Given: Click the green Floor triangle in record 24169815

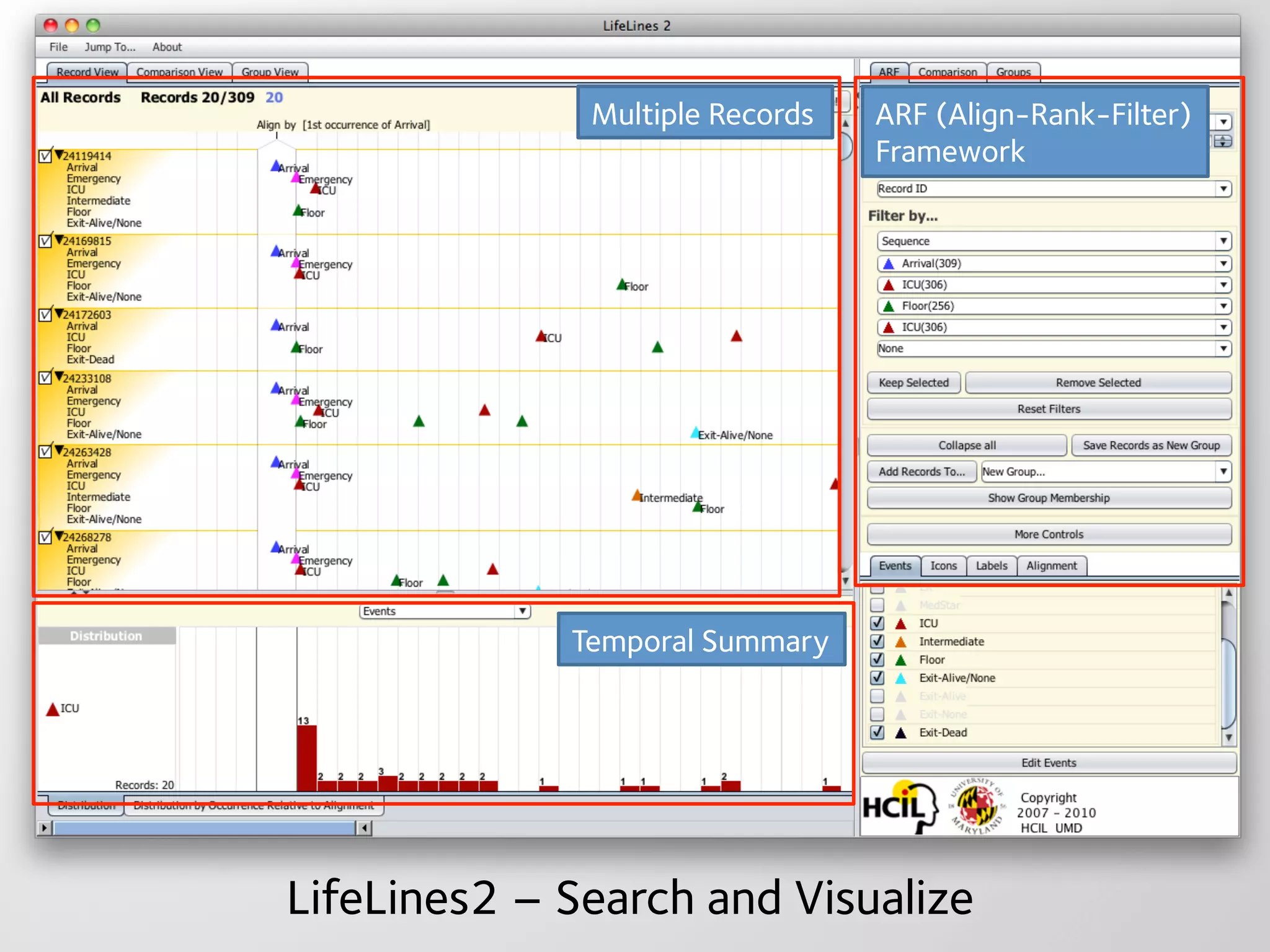Looking at the screenshot, I should (622, 284).
